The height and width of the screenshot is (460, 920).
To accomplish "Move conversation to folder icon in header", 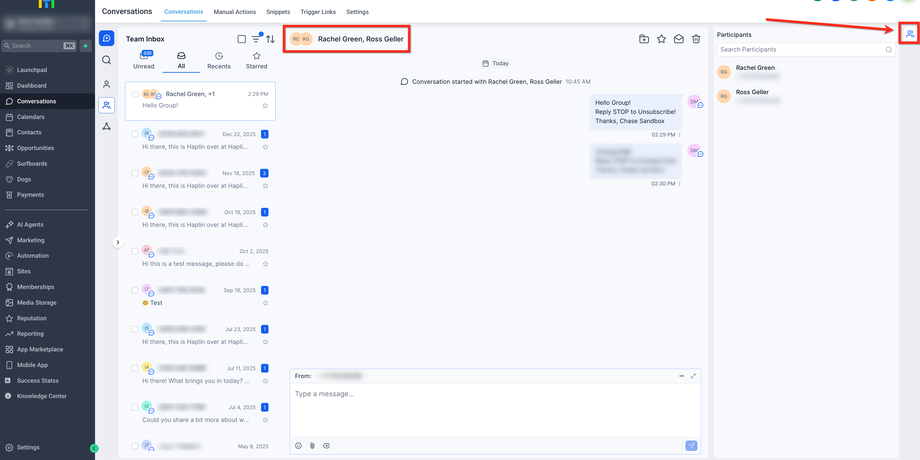I will coord(644,39).
